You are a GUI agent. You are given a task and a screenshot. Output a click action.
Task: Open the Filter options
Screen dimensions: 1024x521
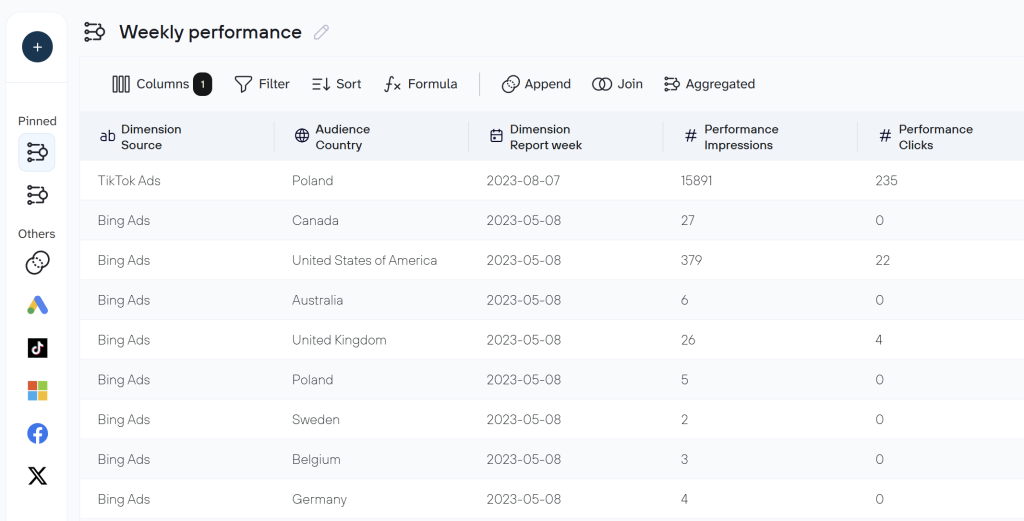pyautogui.click(x=262, y=84)
